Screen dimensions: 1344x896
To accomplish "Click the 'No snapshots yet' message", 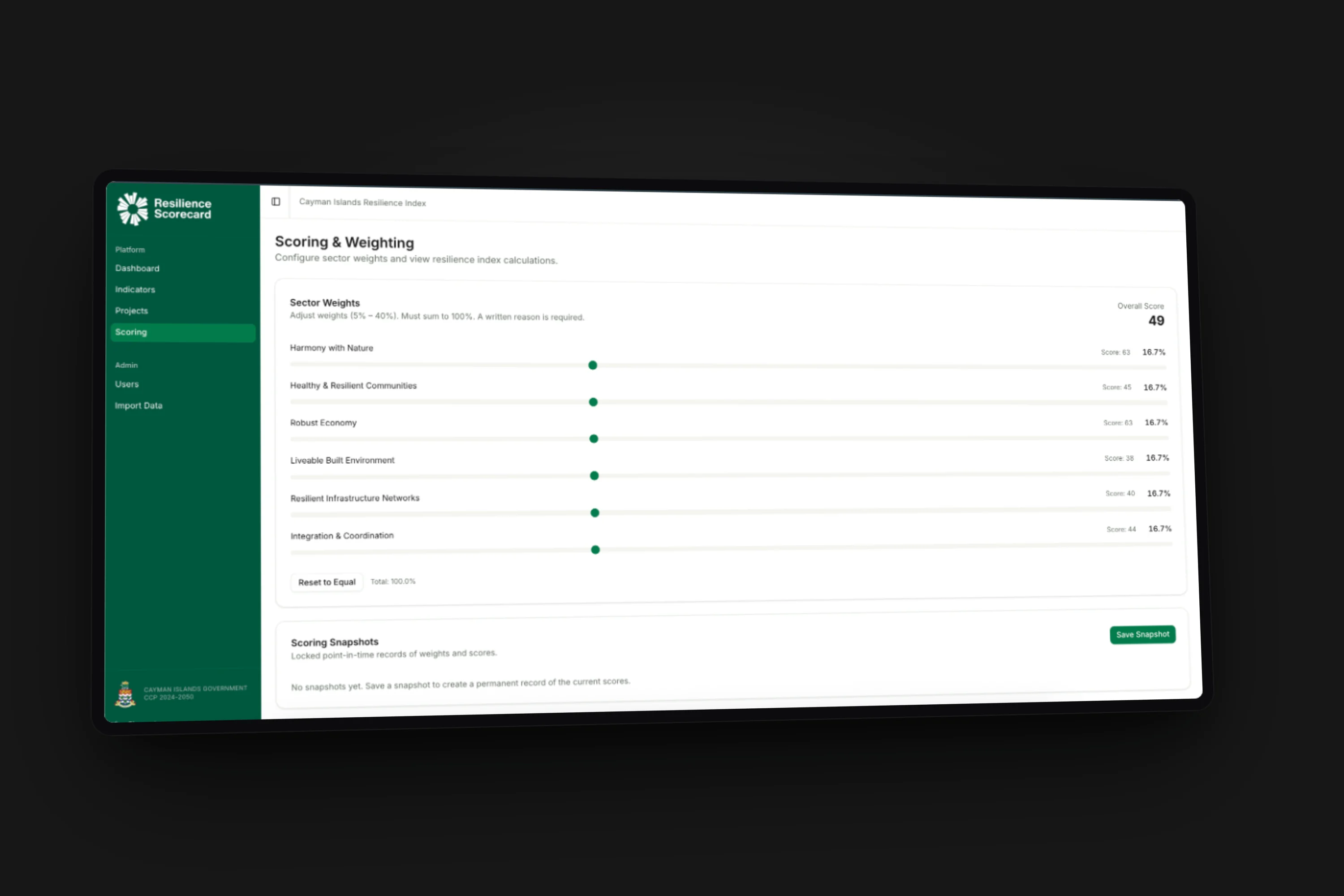I will (461, 684).
